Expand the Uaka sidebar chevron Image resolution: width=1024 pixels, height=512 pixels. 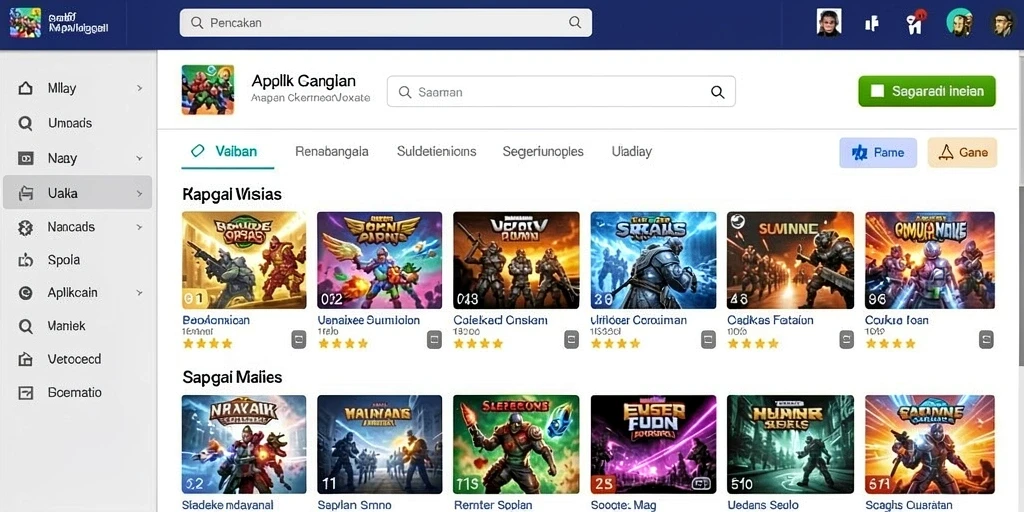click(139, 193)
